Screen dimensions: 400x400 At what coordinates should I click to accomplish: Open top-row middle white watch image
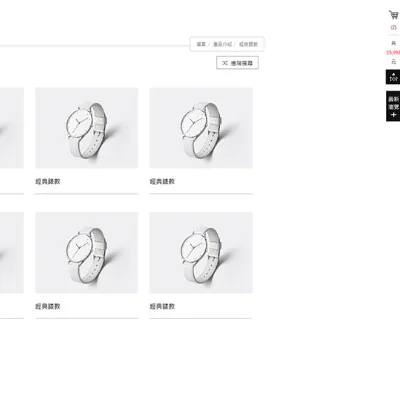87,128
